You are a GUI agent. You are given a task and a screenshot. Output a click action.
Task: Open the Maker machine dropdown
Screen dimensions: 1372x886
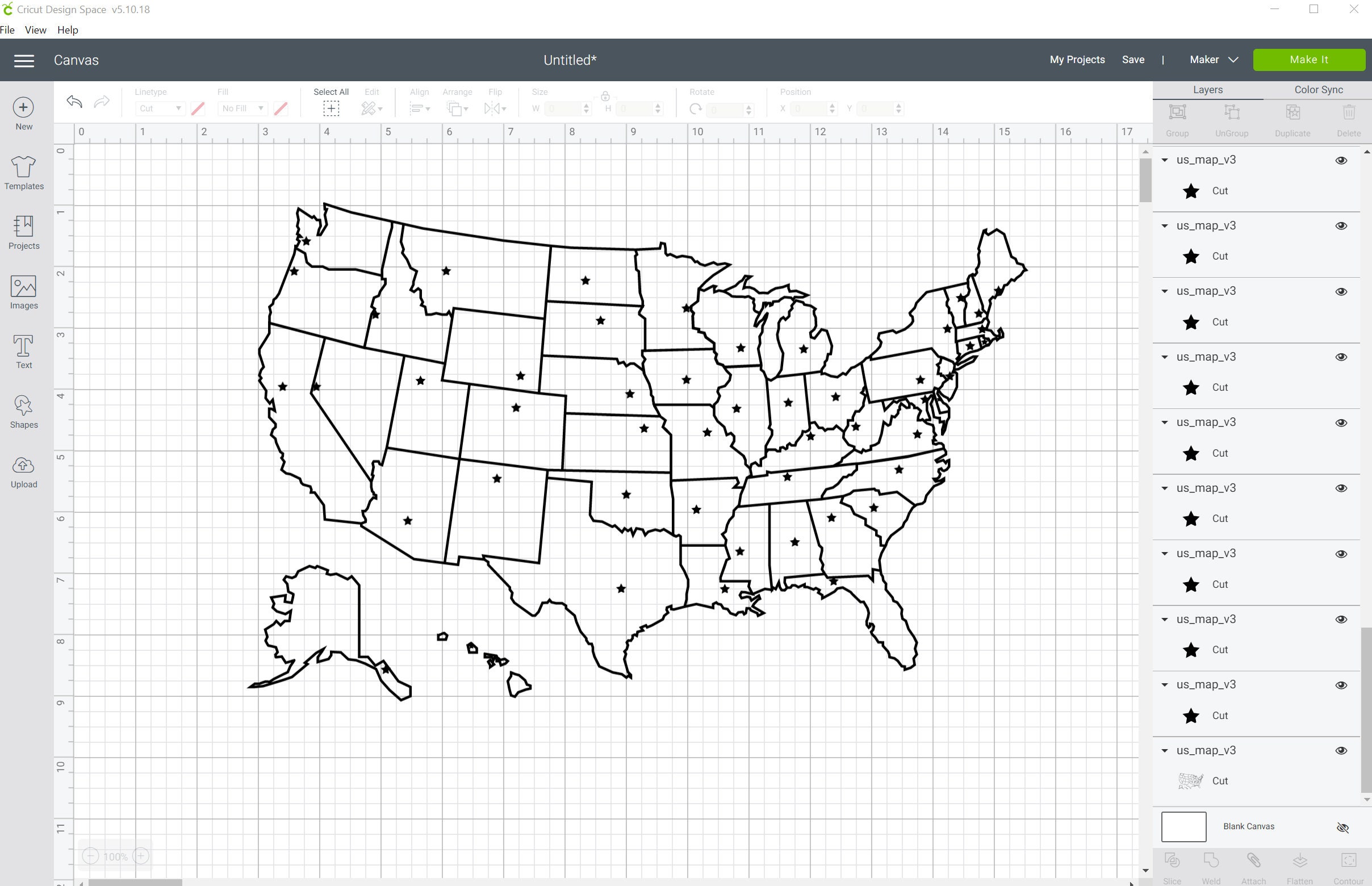click(1212, 59)
